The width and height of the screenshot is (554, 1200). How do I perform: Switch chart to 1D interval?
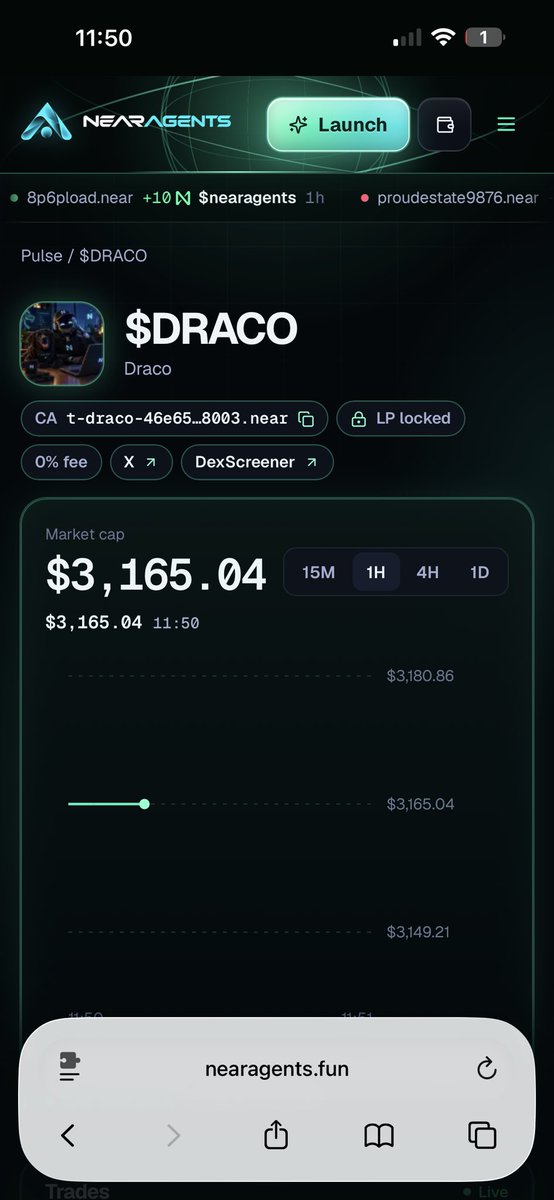point(480,573)
